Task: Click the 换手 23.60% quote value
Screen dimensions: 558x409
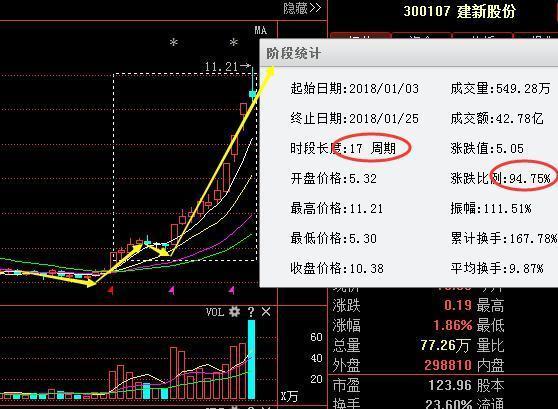Action: pos(448,404)
